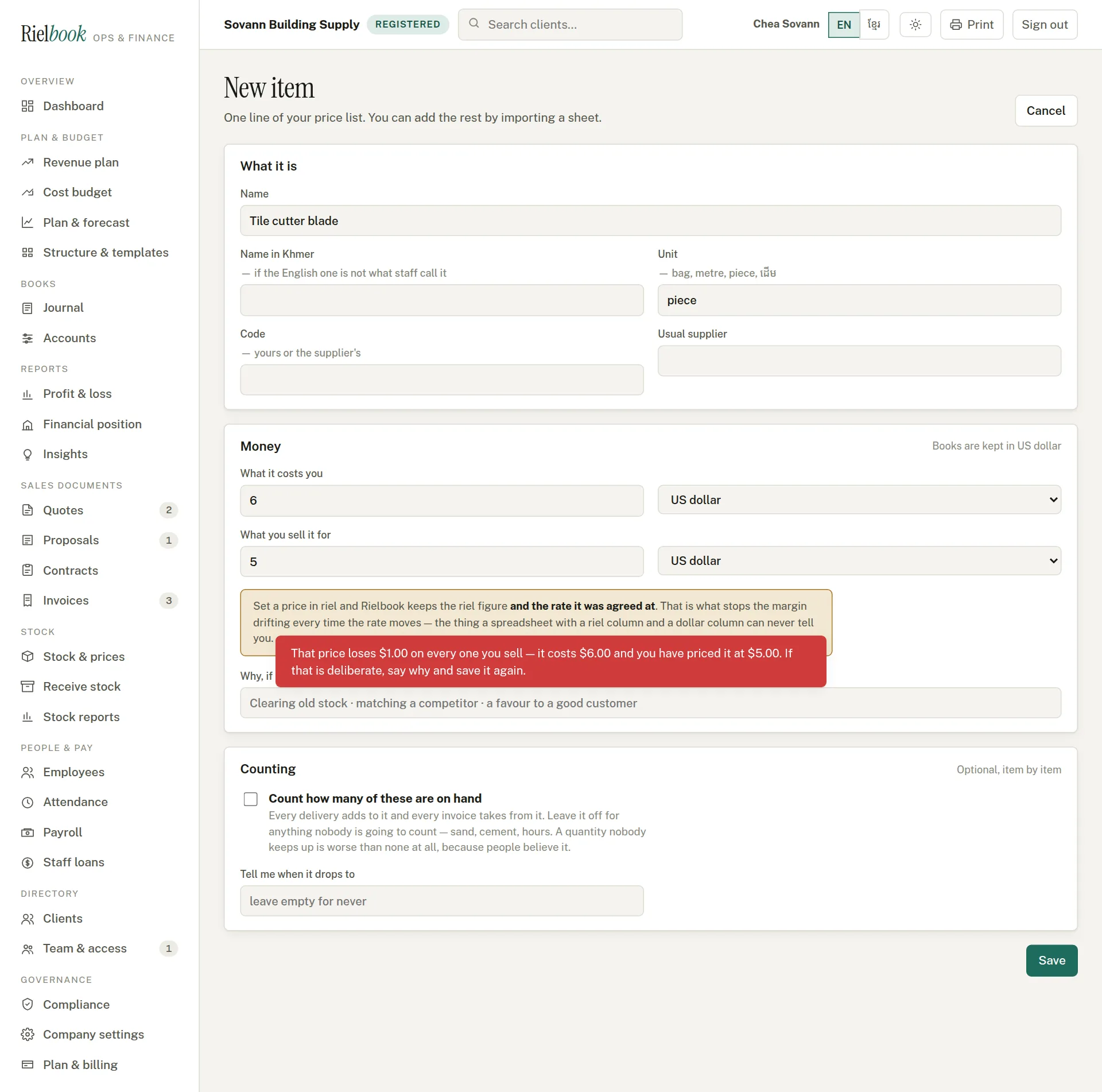Cancel the new item form
This screenshot has height=1092, width=1102.
tap(1046, 111)
